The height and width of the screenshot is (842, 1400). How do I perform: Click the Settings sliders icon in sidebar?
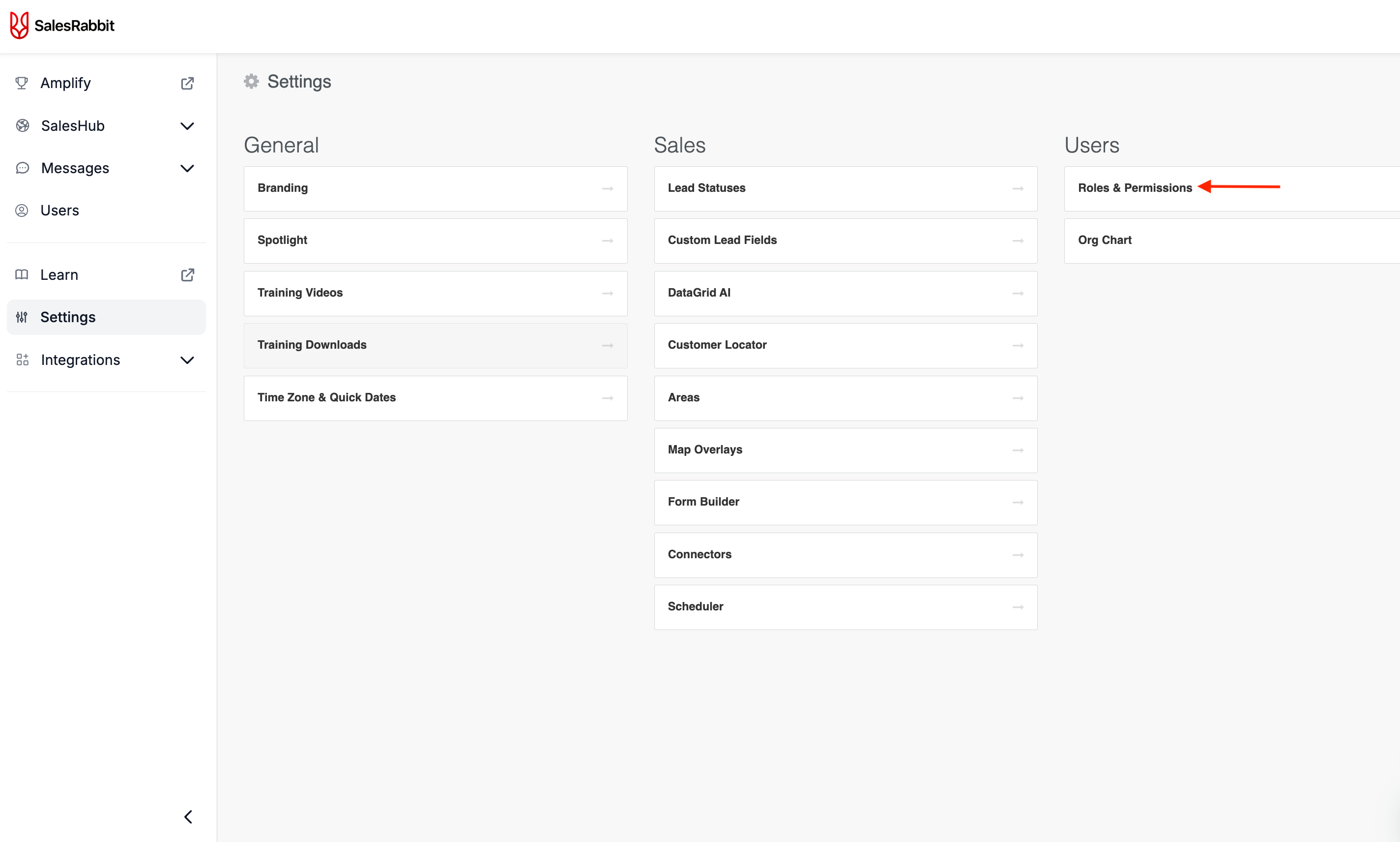coord(22,317)
